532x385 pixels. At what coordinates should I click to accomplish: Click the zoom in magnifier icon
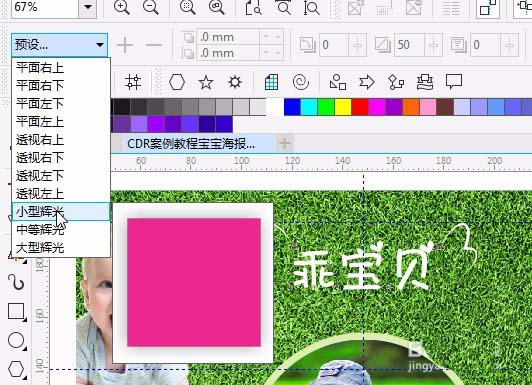pos(121,6)
